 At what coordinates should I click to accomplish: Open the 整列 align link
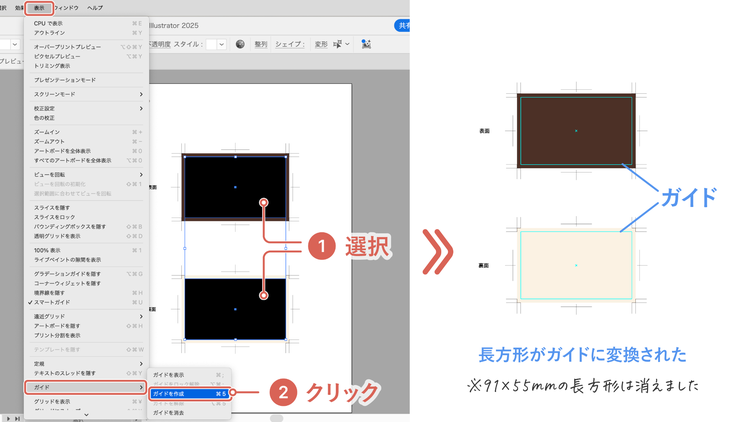[x=261, y=44]
